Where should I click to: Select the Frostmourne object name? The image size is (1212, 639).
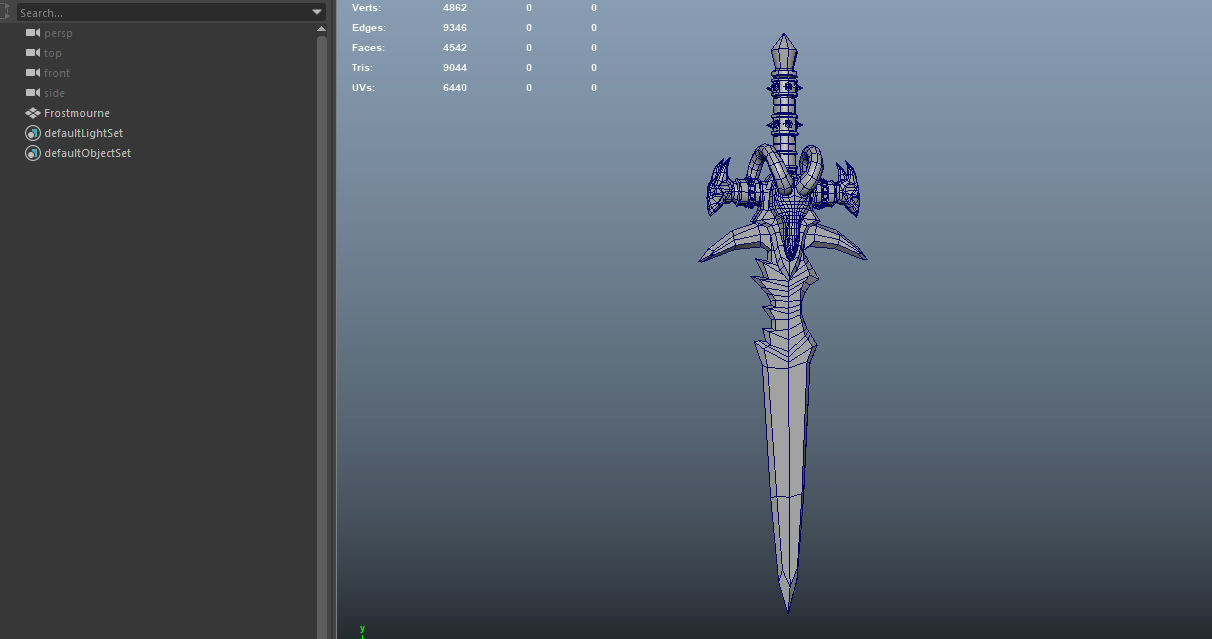77,113
